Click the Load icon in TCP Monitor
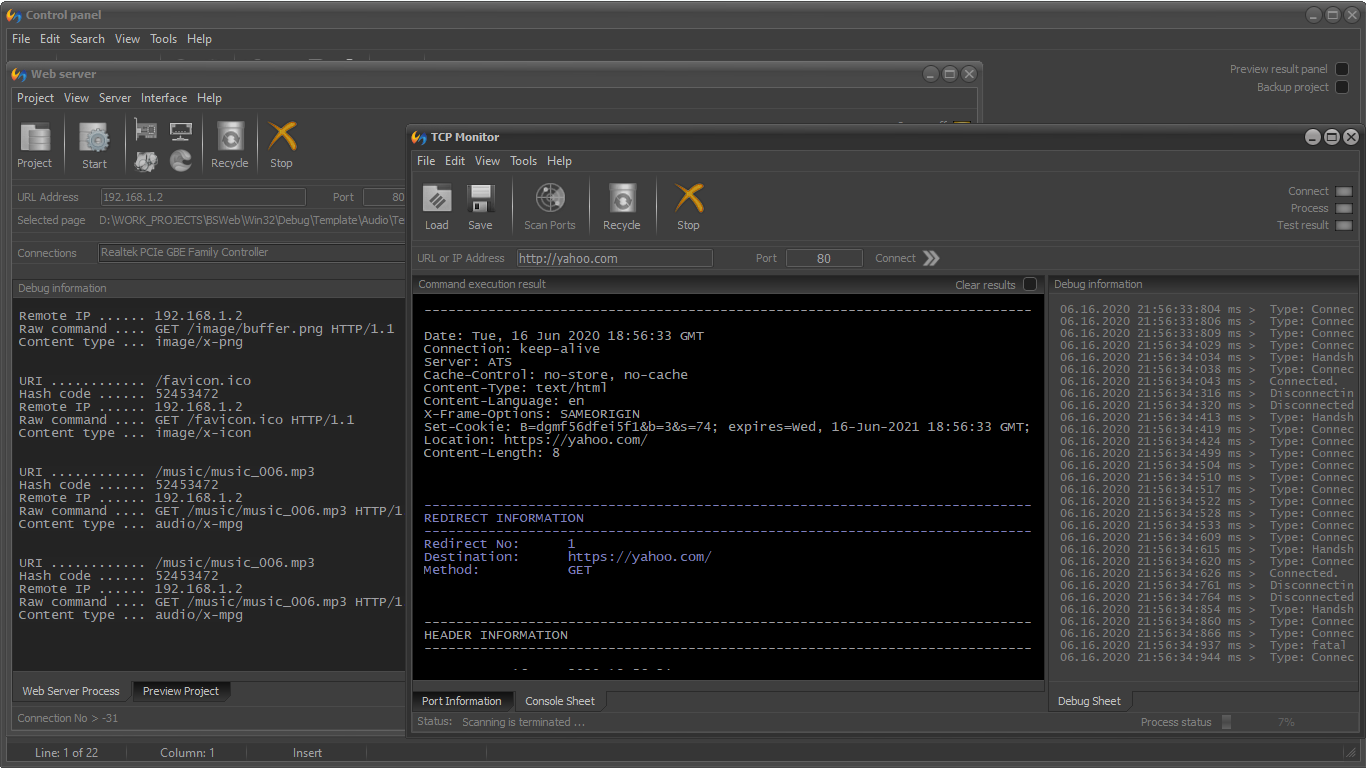The height and width of the screenshot is (768, 1366). [437, 200]
